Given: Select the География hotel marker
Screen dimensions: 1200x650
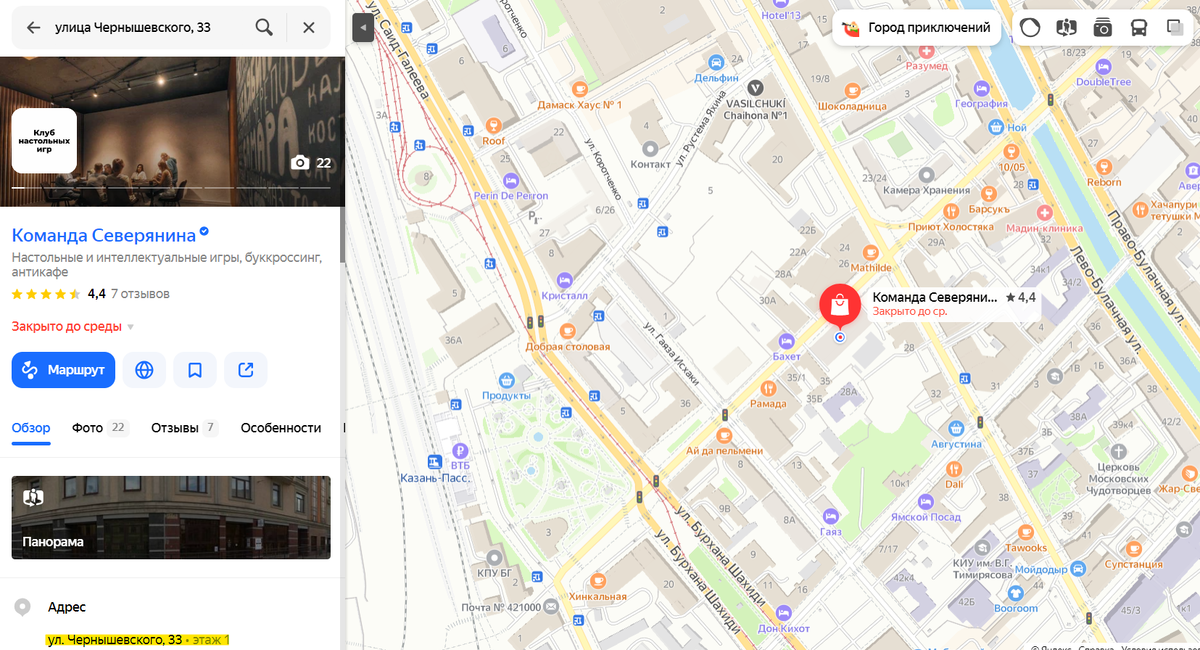Looking at the screenshot, I should point(980,88).
